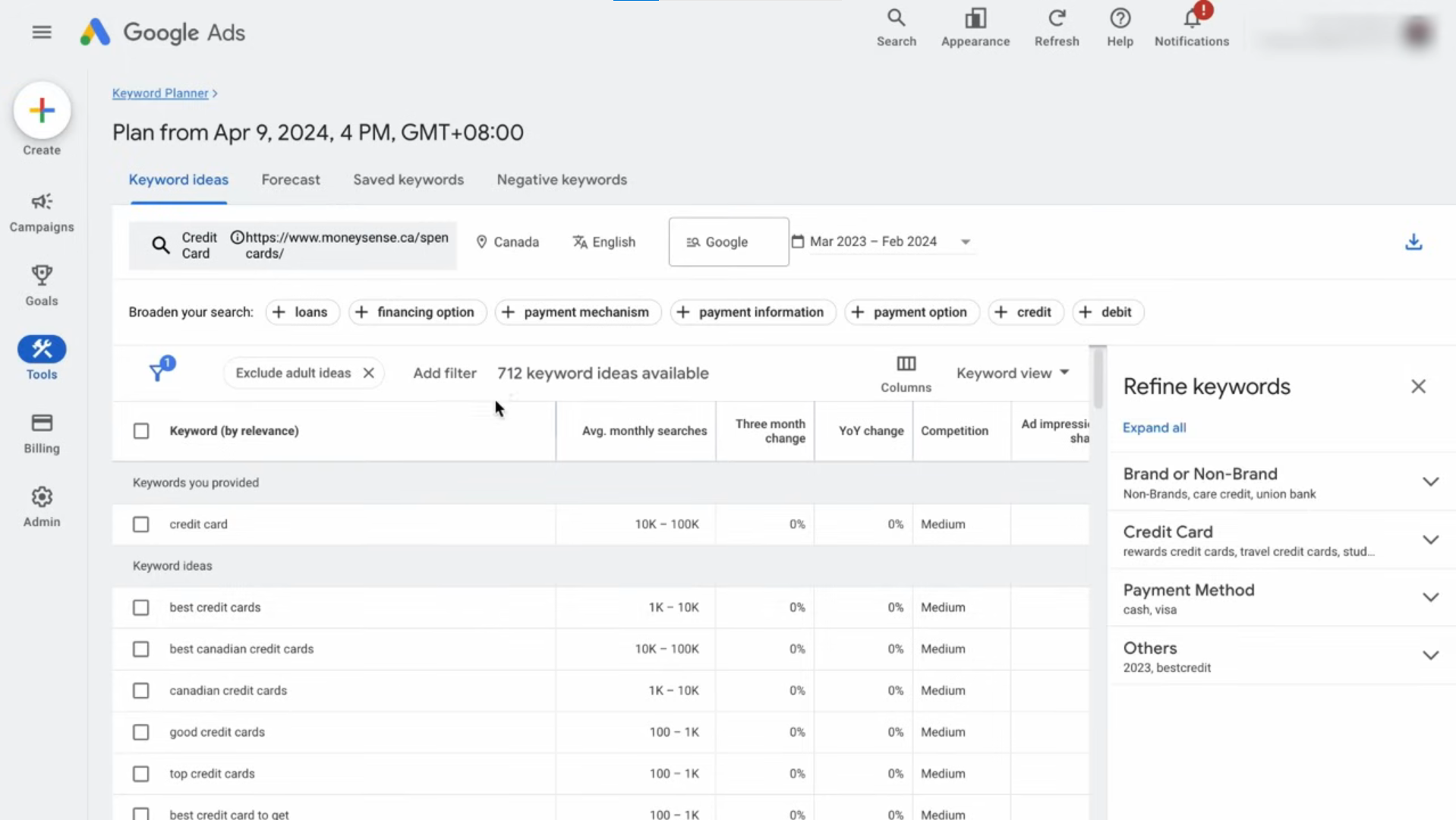Toggle the select all keywords checkbox

pos(141,430)
